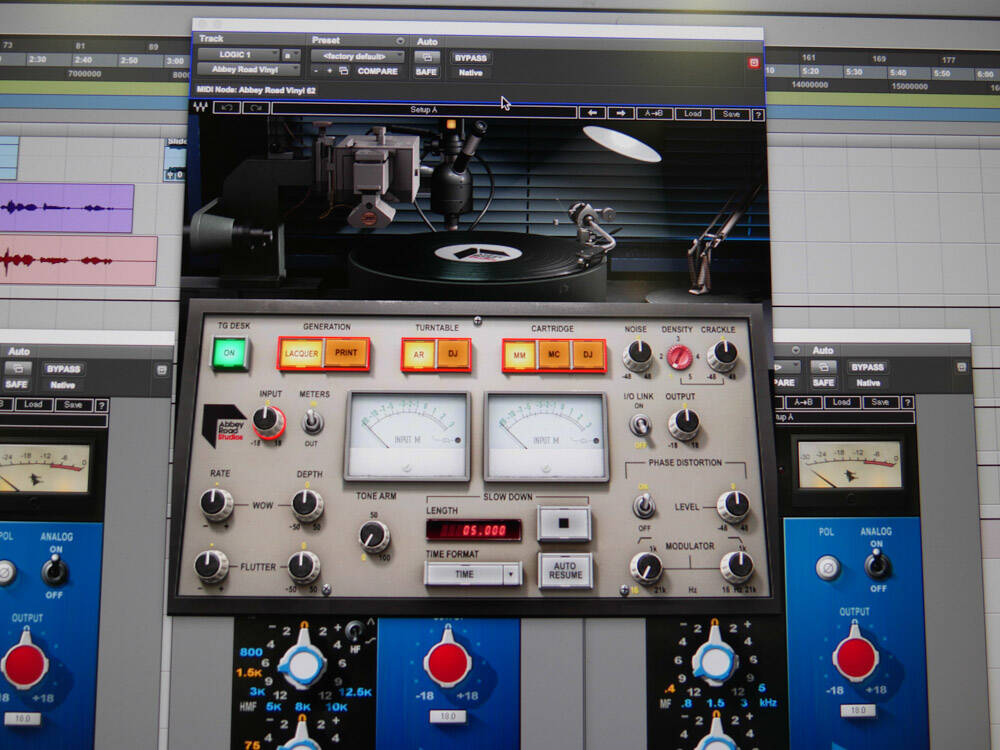Open the Time Format TIME dropdown
Viewport: 1000px width, 750px height.
pos(473,574)
